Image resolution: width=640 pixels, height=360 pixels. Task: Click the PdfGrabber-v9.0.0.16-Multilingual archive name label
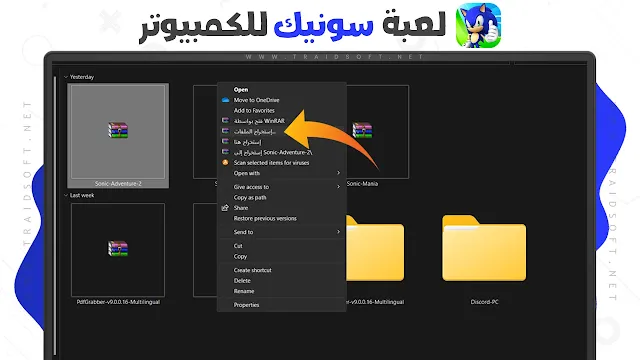point(118,302)
